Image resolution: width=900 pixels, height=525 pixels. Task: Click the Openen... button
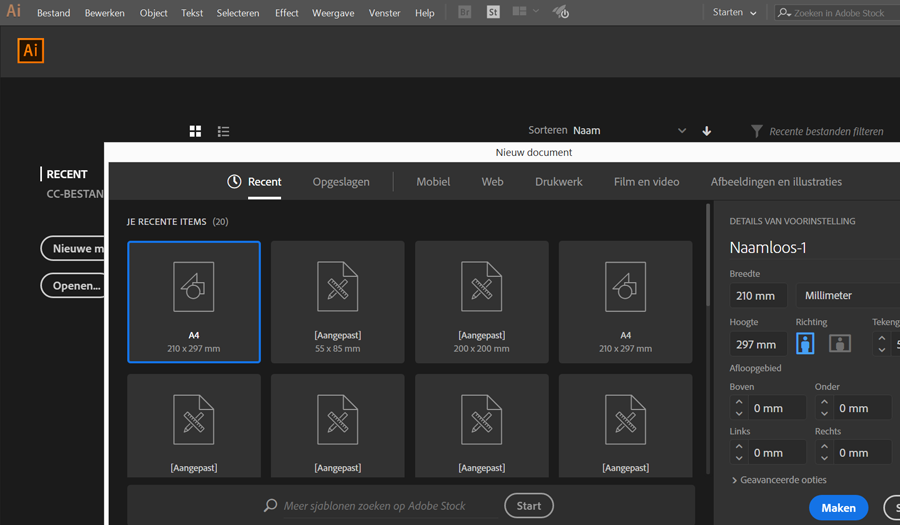pyautogui.click(x=73, y=285)
